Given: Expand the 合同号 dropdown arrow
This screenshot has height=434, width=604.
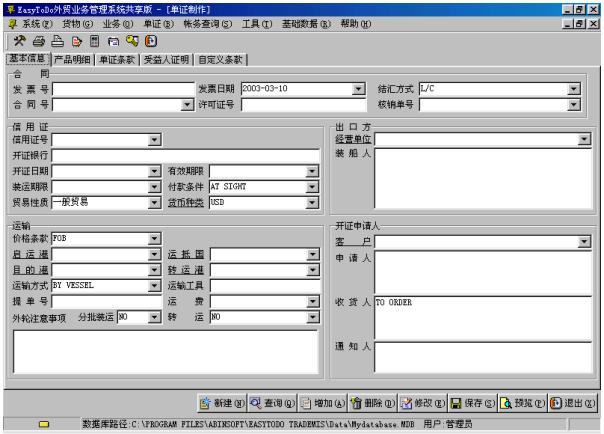Looking at the screenshot, I should [187, 104].
